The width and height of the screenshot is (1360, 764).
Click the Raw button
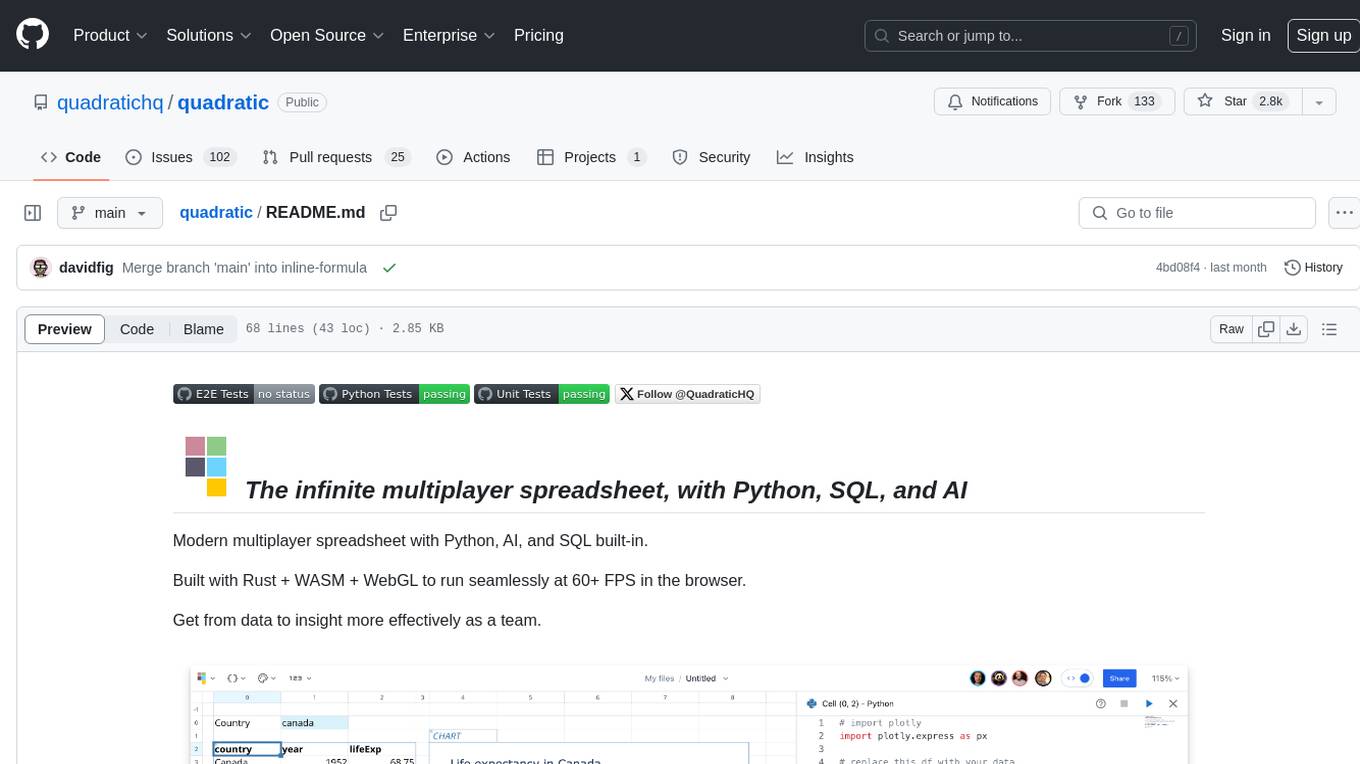1231,329
